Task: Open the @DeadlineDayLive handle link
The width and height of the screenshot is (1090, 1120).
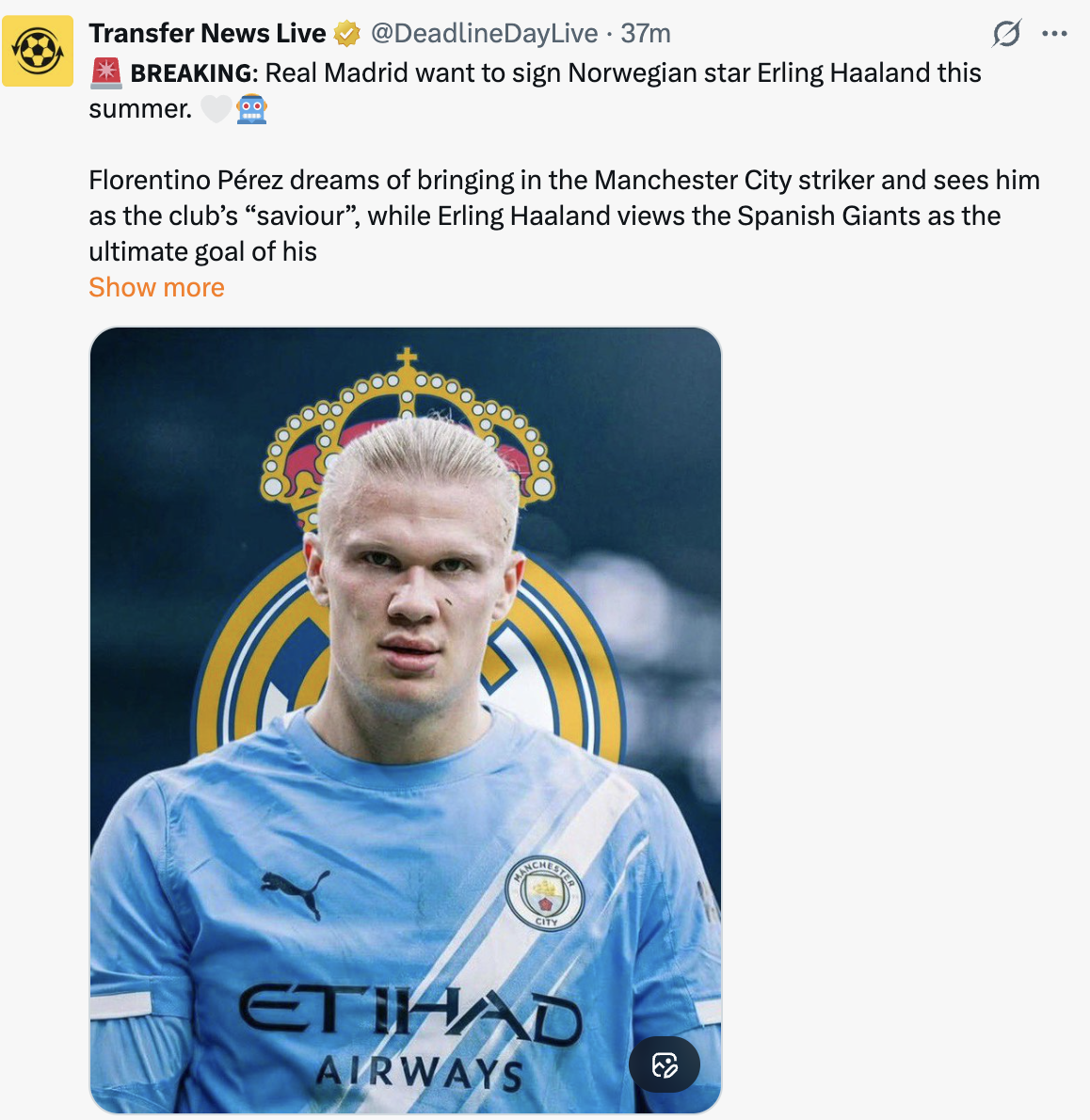Action: pos(484,34)
